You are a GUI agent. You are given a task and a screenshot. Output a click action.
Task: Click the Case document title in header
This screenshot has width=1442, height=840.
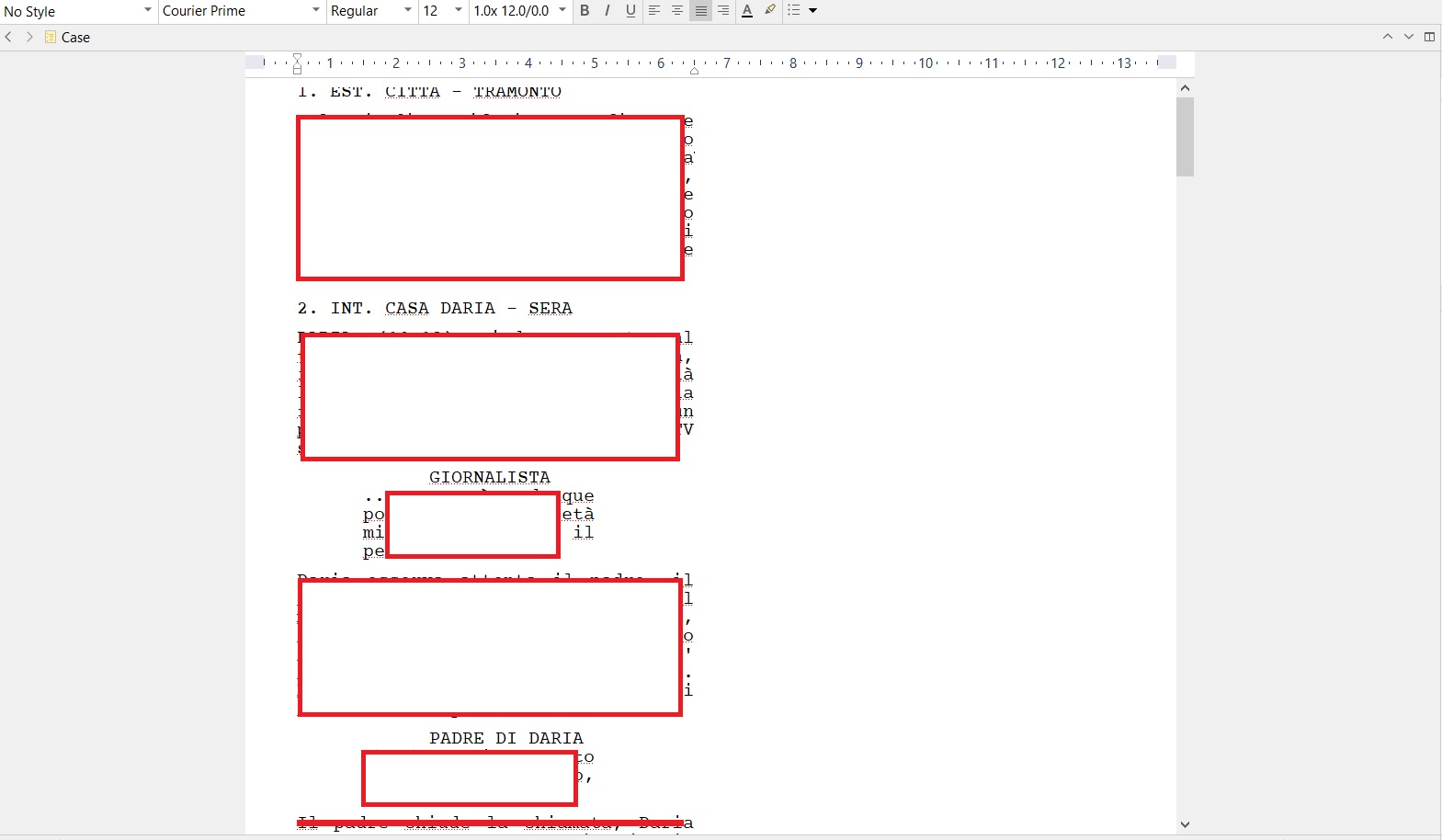click(x=75, y=38)
